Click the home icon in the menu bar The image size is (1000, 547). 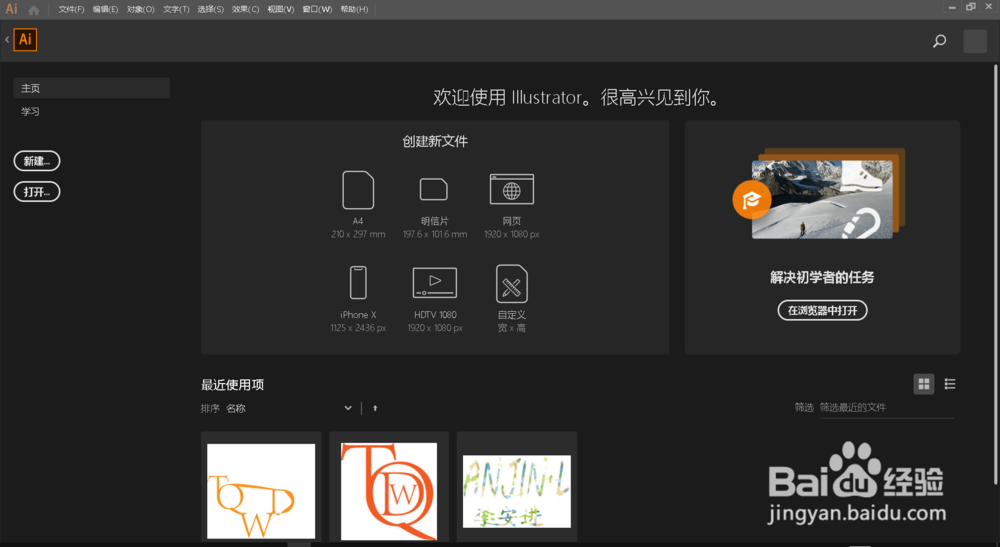click(x=34, y=10)
